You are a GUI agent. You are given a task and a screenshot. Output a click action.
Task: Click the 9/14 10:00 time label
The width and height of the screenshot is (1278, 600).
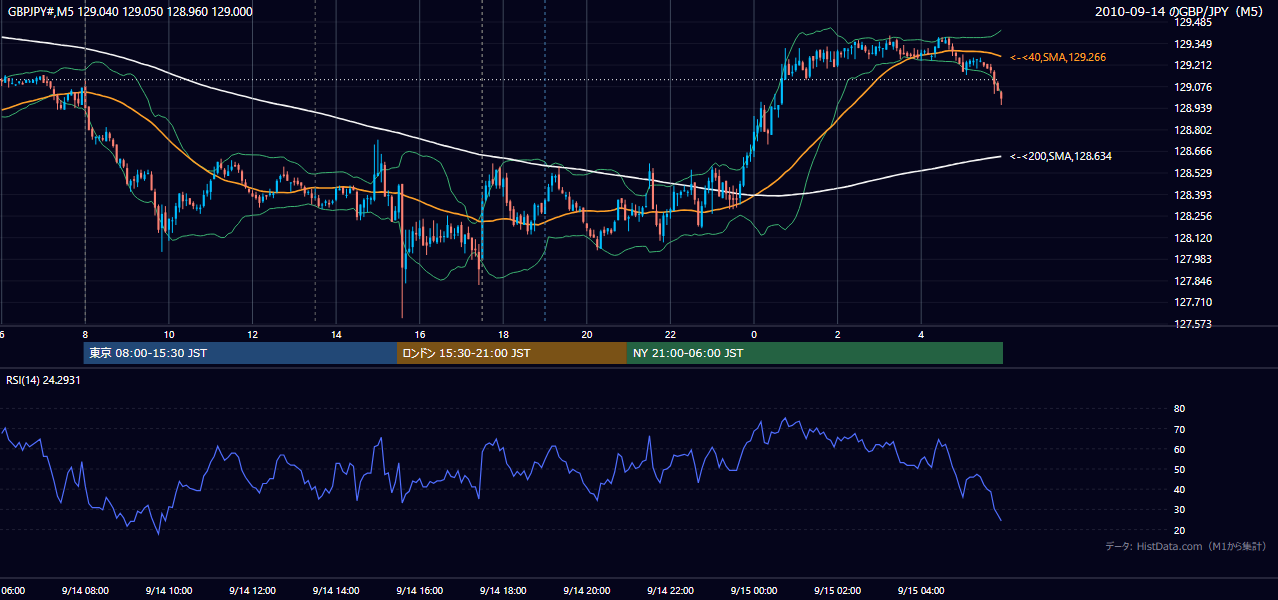click(168, 591)
